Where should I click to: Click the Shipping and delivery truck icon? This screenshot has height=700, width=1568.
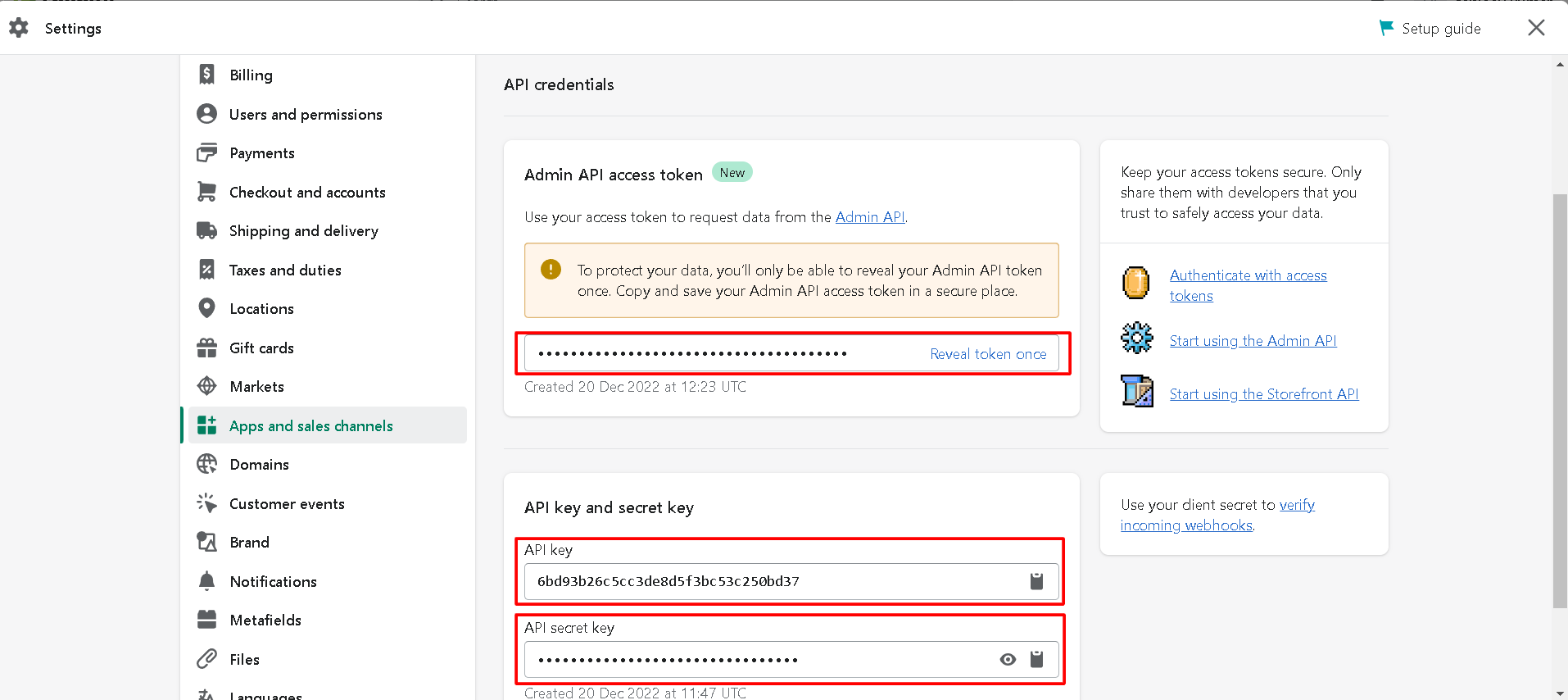(x=207, y=230)
